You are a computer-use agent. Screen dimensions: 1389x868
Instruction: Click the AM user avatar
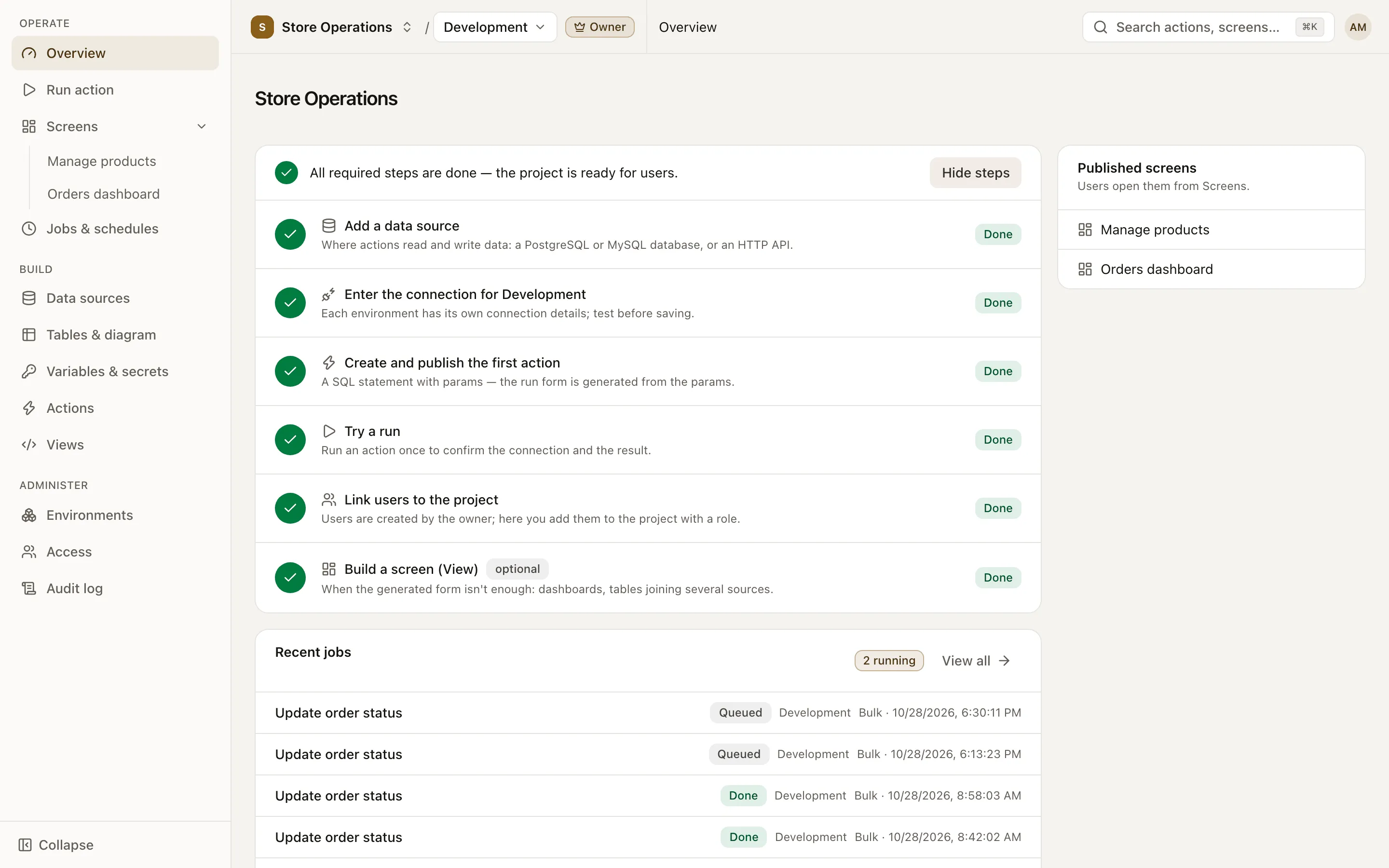point(1358,27)
